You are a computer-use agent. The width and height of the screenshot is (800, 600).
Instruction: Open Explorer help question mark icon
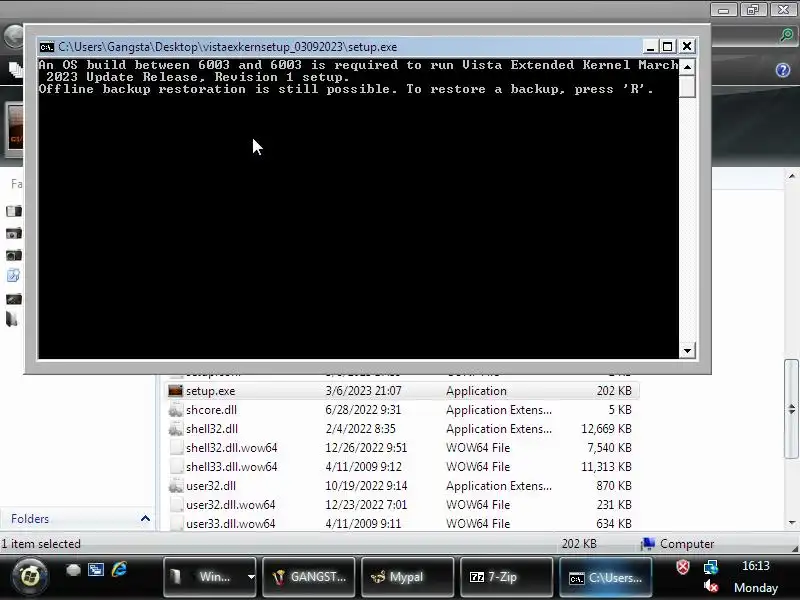tap(783, 70)
